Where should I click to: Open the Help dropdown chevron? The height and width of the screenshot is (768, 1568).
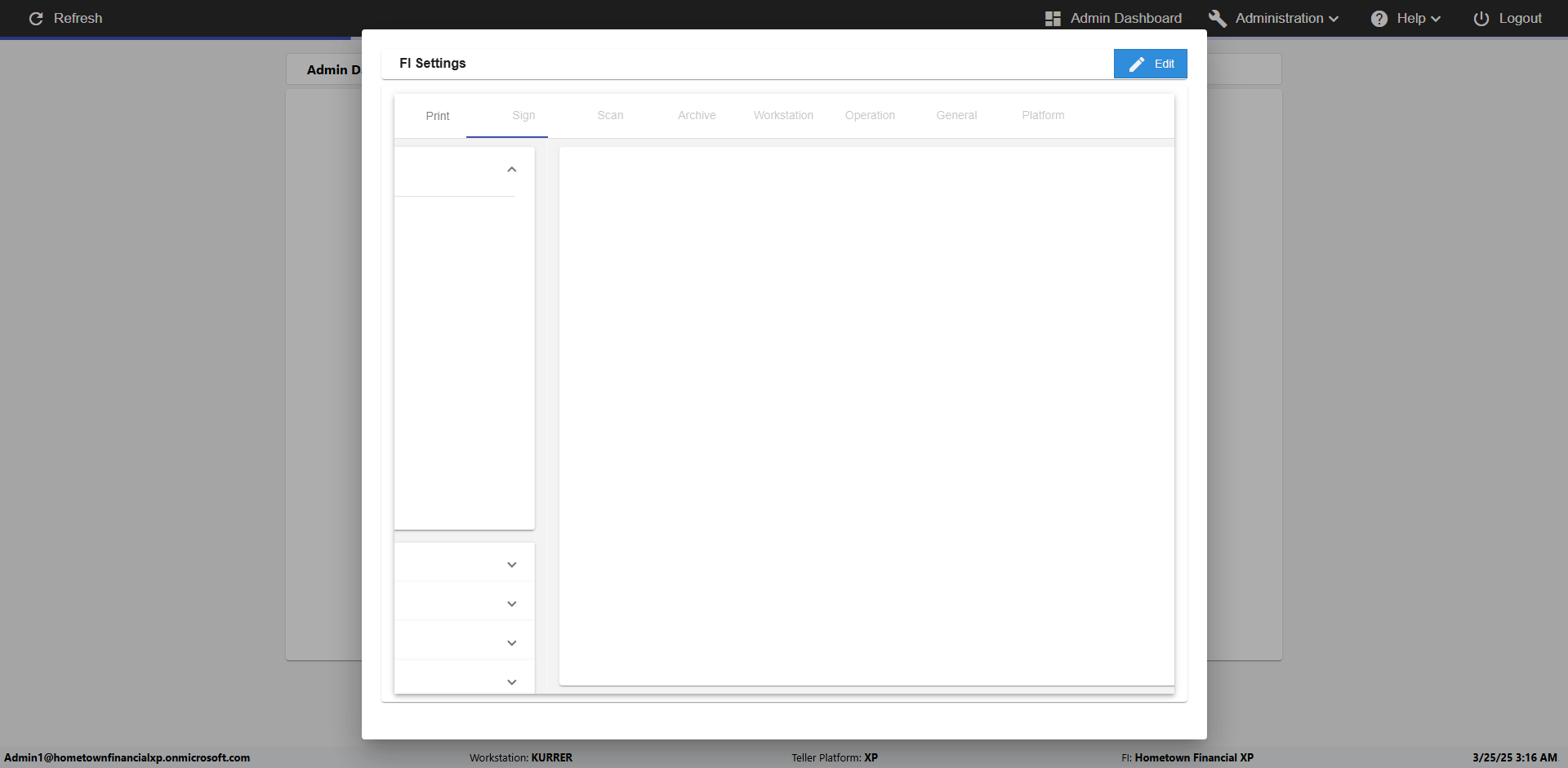point(1436,19)
